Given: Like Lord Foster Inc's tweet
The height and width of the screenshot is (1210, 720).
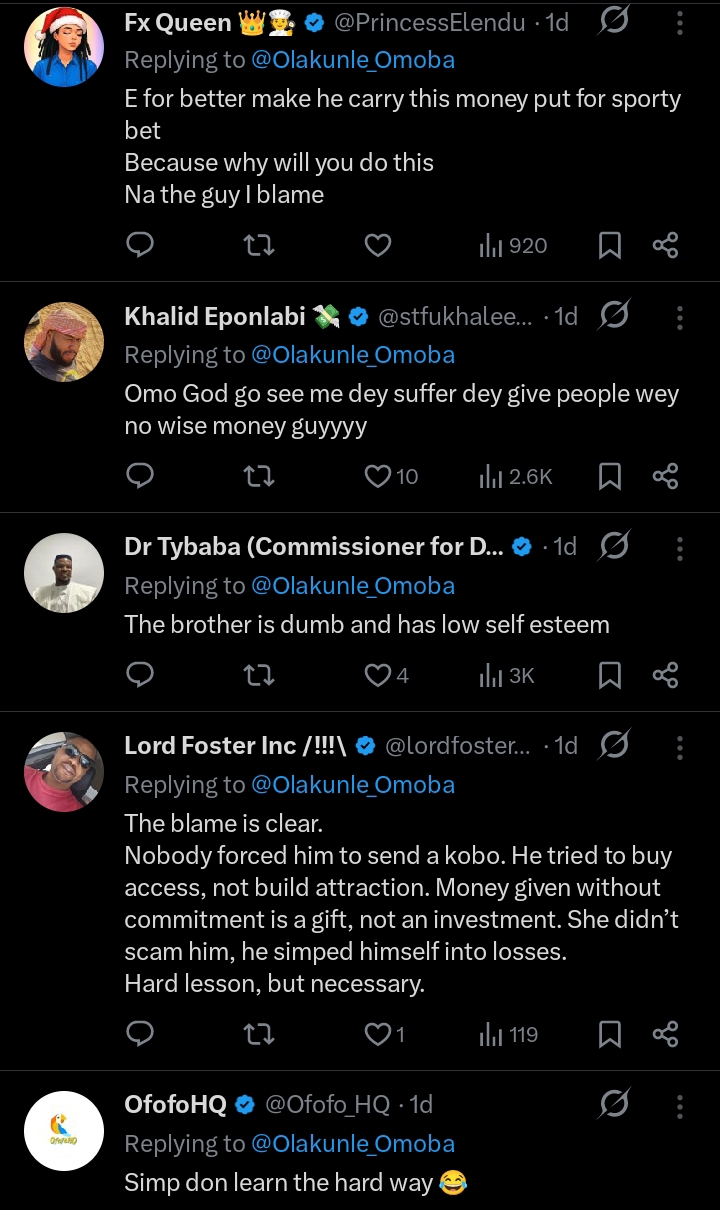Looking at the screenshot, I should coord(378,1034).
